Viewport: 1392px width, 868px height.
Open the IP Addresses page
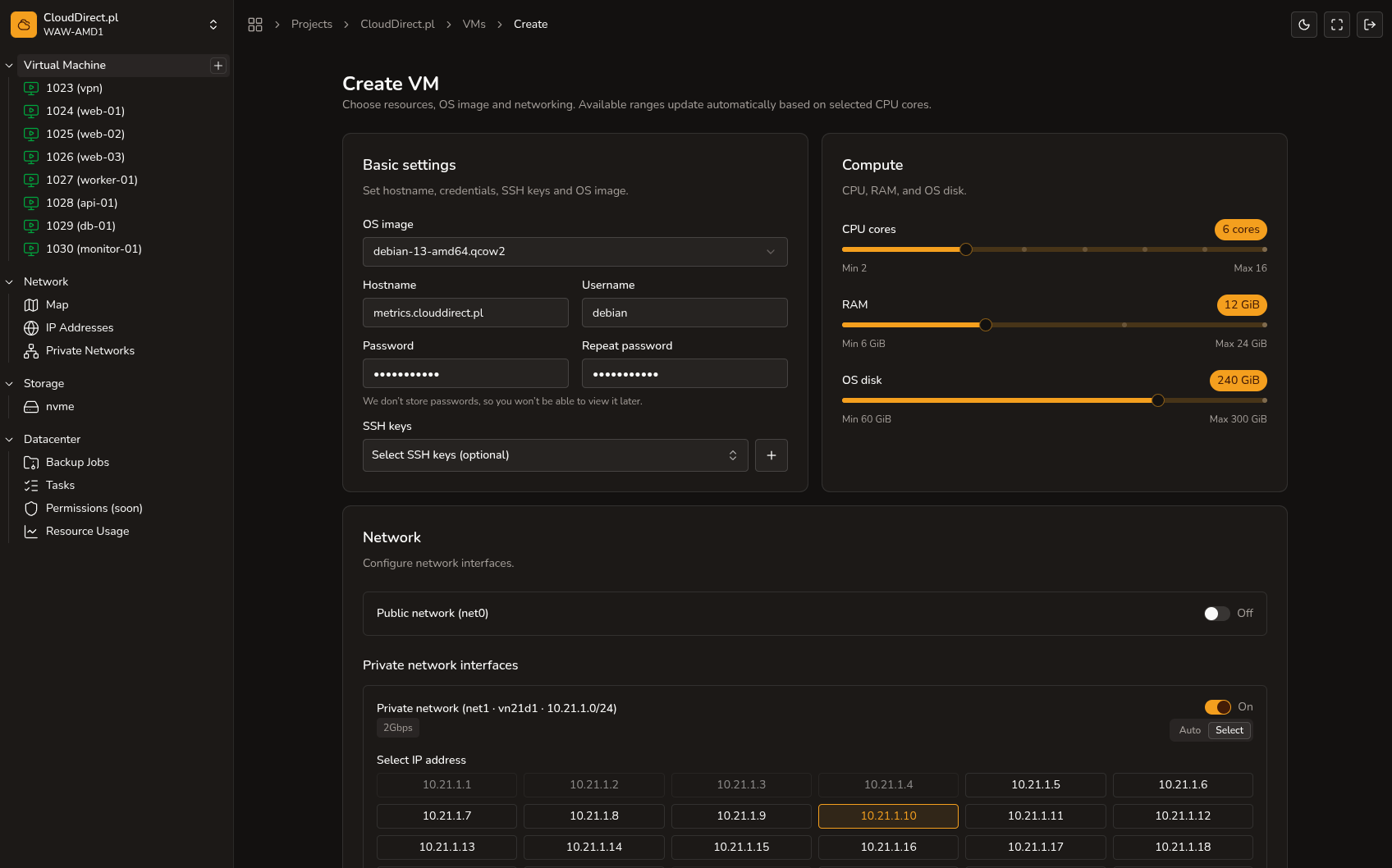pos(80,327)
